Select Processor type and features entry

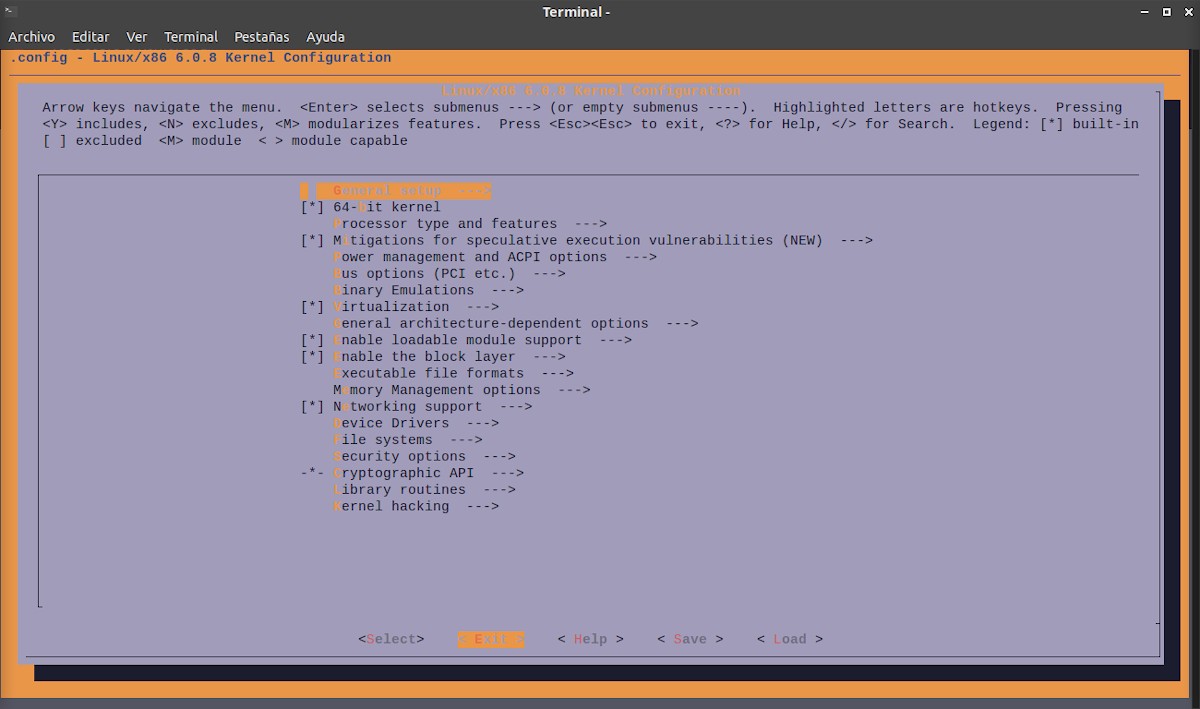pyautogui.click(x=445, y=224)
